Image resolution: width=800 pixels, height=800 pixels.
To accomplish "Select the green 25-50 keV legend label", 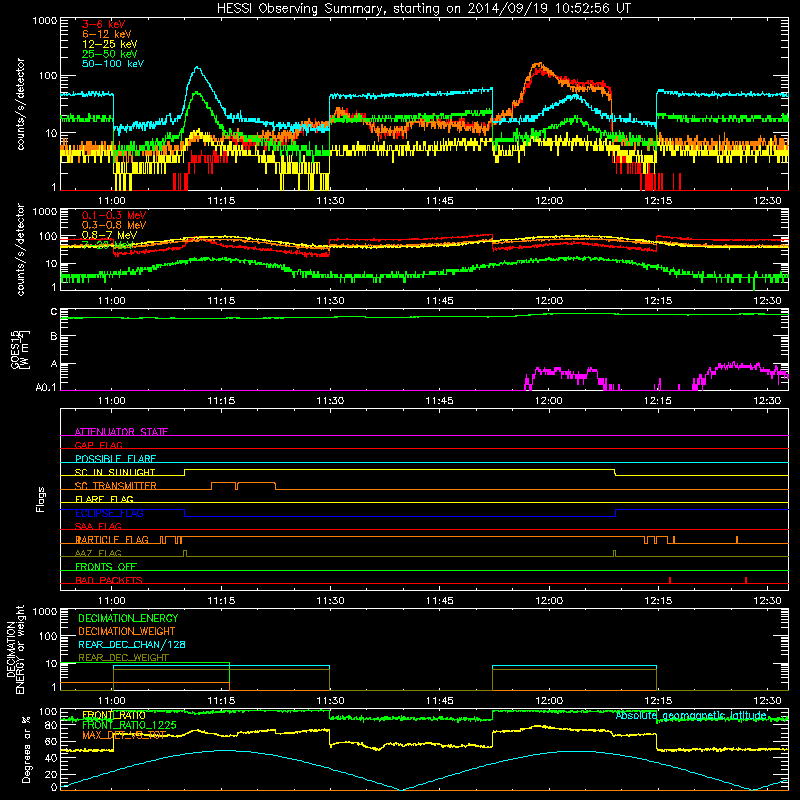I will click(x=110, y=54).
